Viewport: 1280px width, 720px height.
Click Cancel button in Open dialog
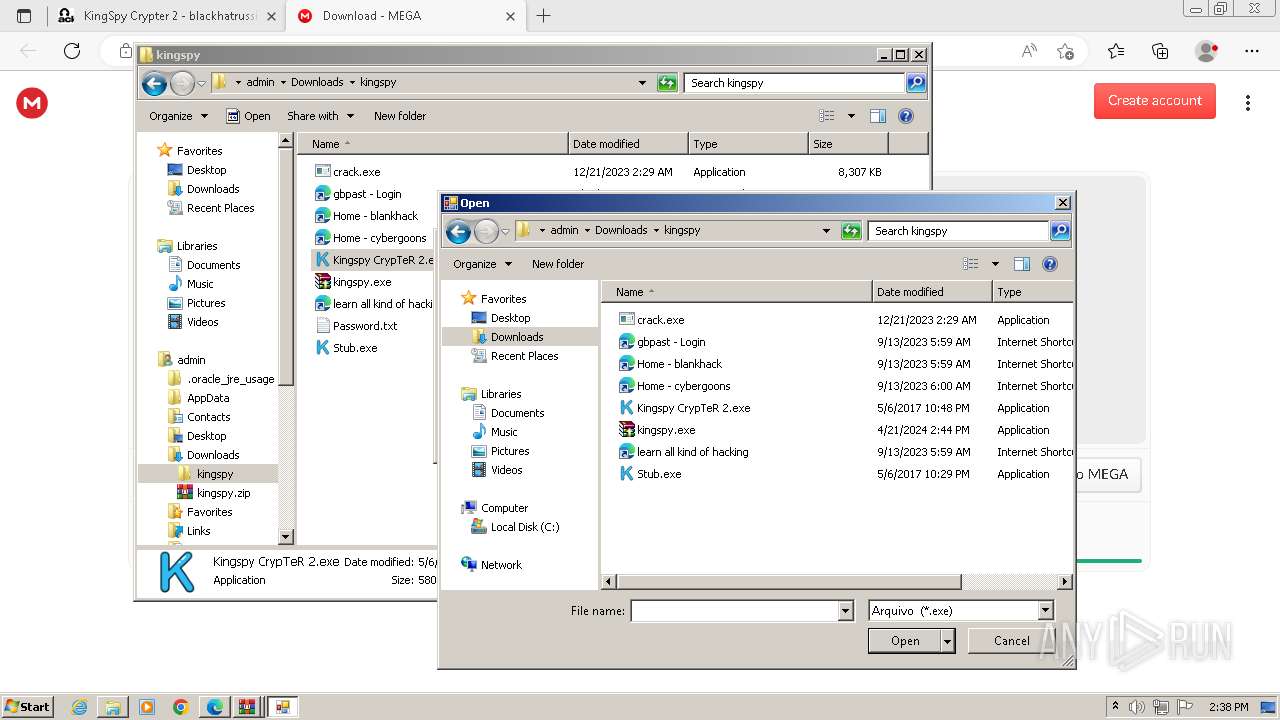1011,641
